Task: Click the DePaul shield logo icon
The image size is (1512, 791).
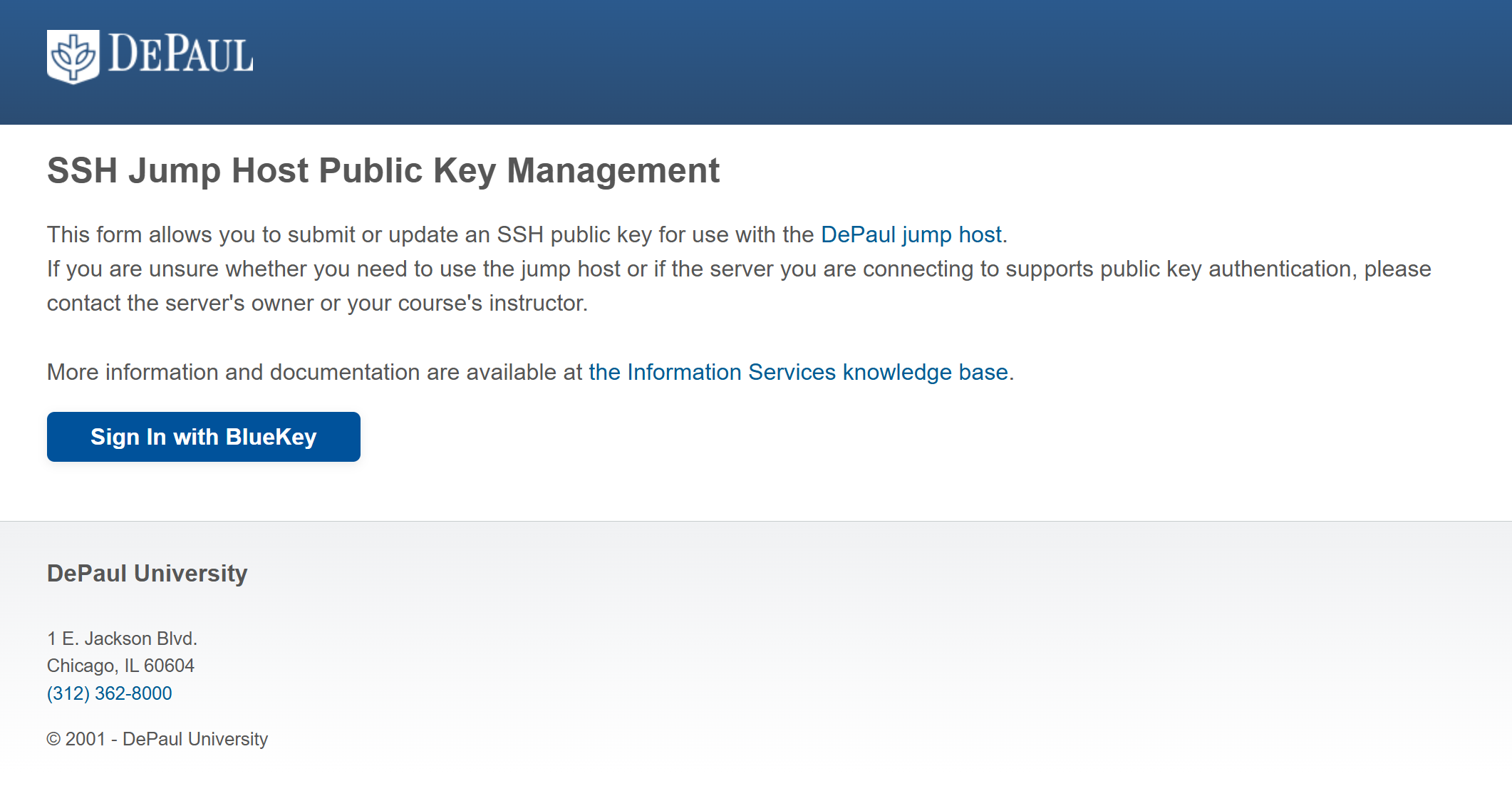Action: (73, 56)
